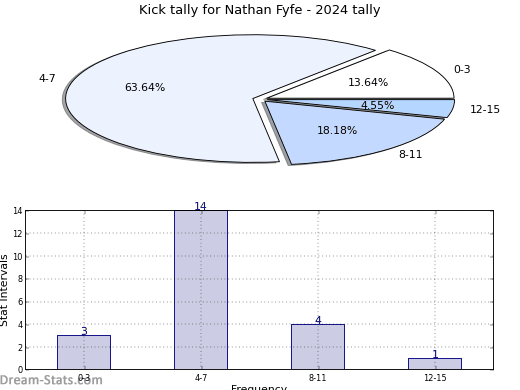Click the 4-7 x-axis tick label

coord(201,378)
